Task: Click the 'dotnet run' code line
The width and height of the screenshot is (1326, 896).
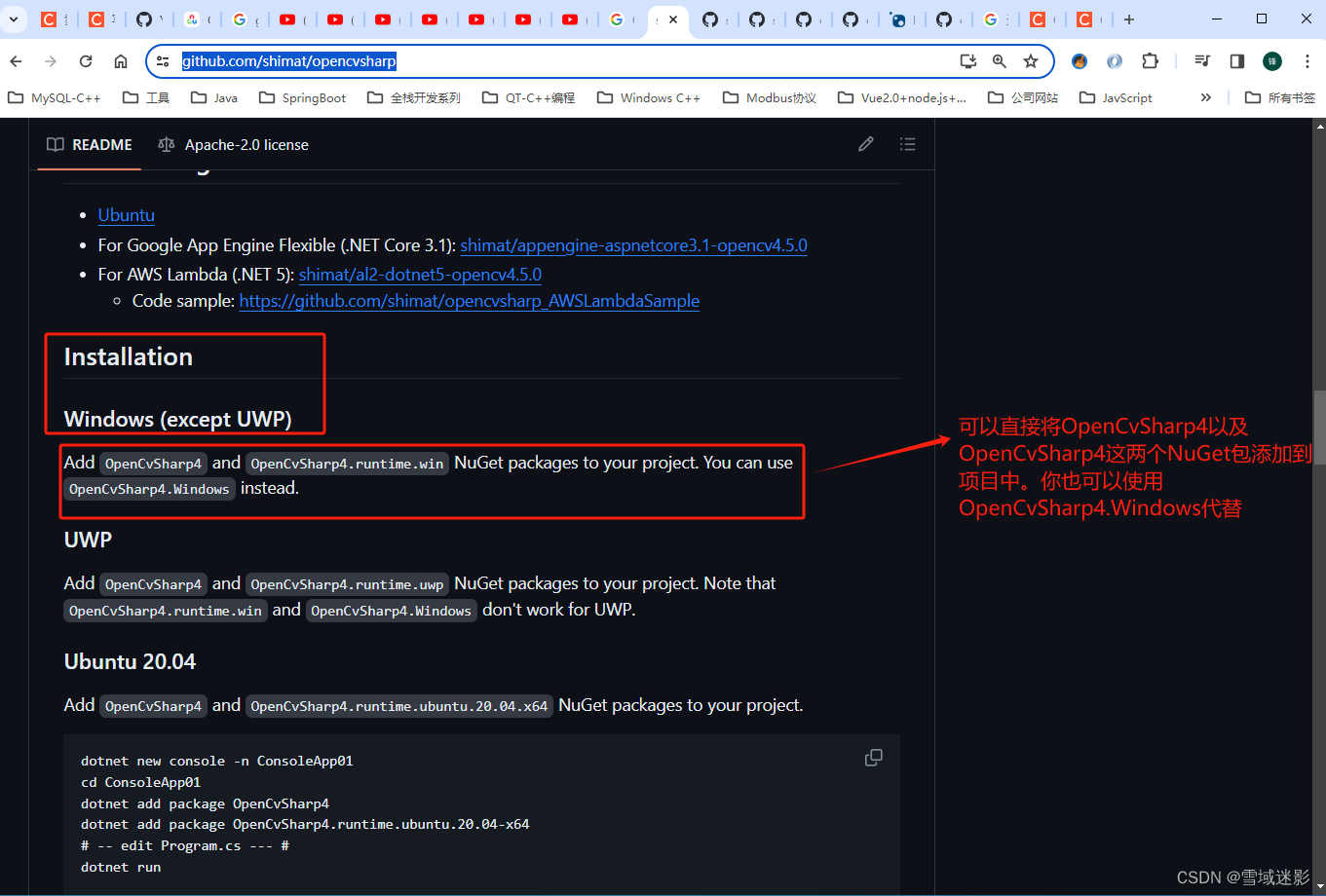Action: point(121,867)
